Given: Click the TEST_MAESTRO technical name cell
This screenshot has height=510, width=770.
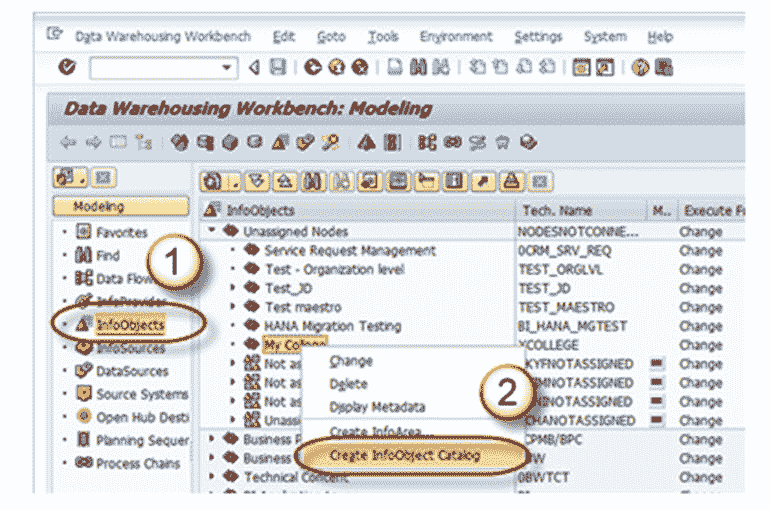Looking at the screenshot, I should tap(566, 307).
